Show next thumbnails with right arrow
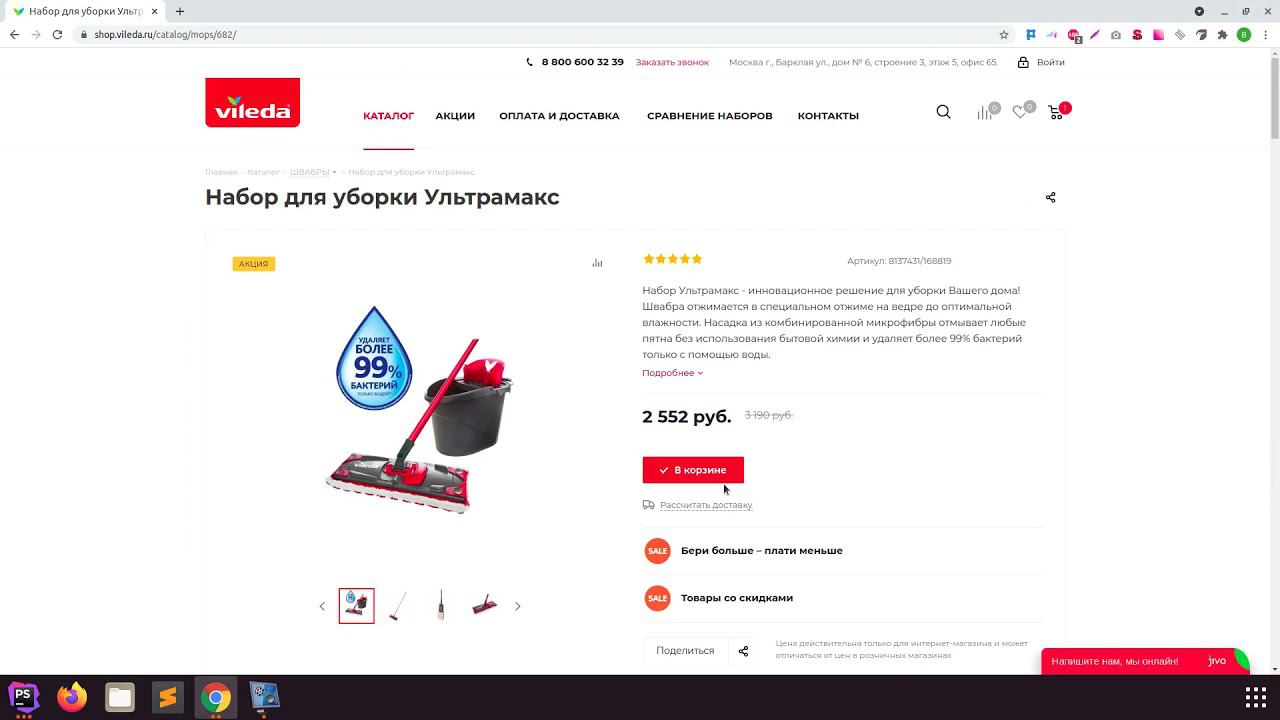This screenshot has width=1280, height=720. coord(517,606)
